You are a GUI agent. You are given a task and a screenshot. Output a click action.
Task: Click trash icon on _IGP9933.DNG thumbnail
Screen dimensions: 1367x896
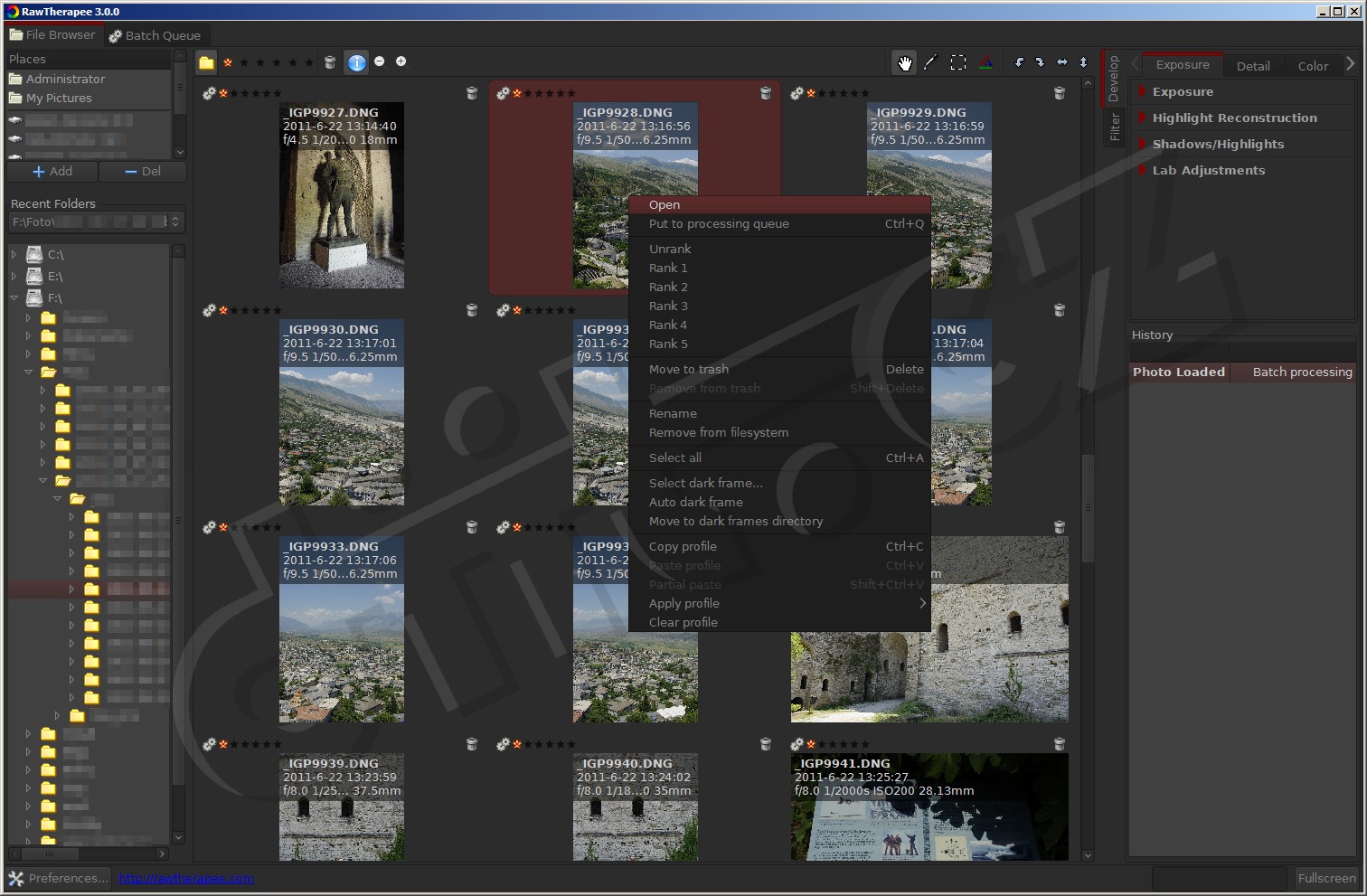click(x=471, y=527)
